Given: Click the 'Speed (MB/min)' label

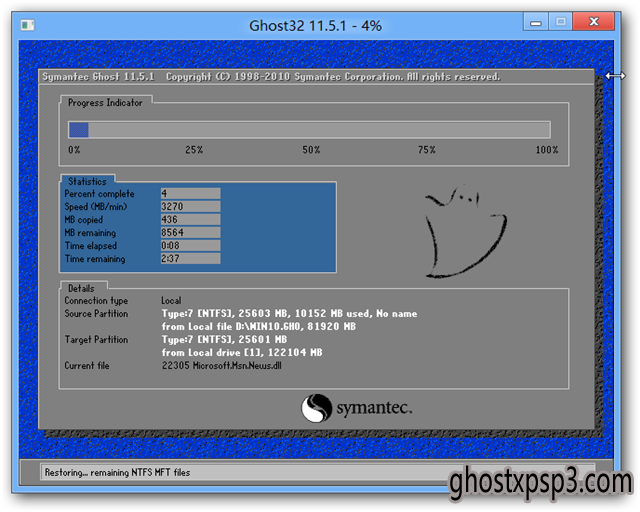Looking at the screenshot, I should [96, 207].
